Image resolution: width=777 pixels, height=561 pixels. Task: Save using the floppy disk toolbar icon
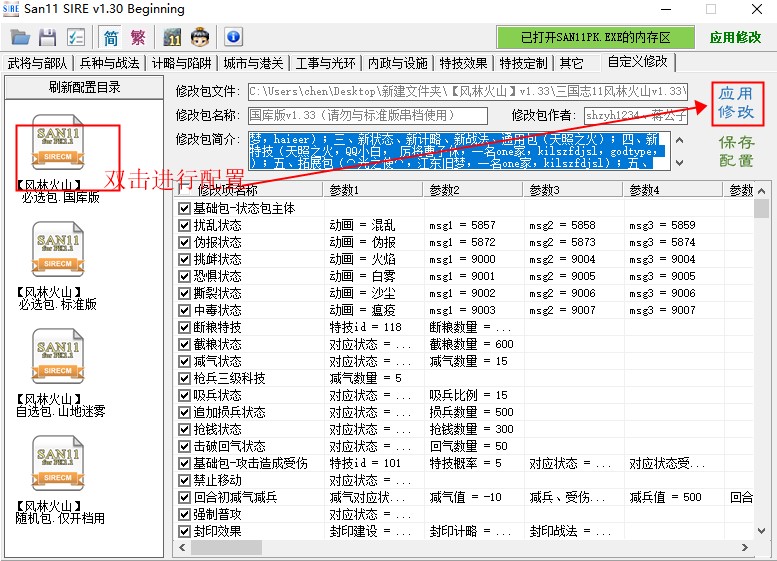pyautogui.click(x=48, y=37)
